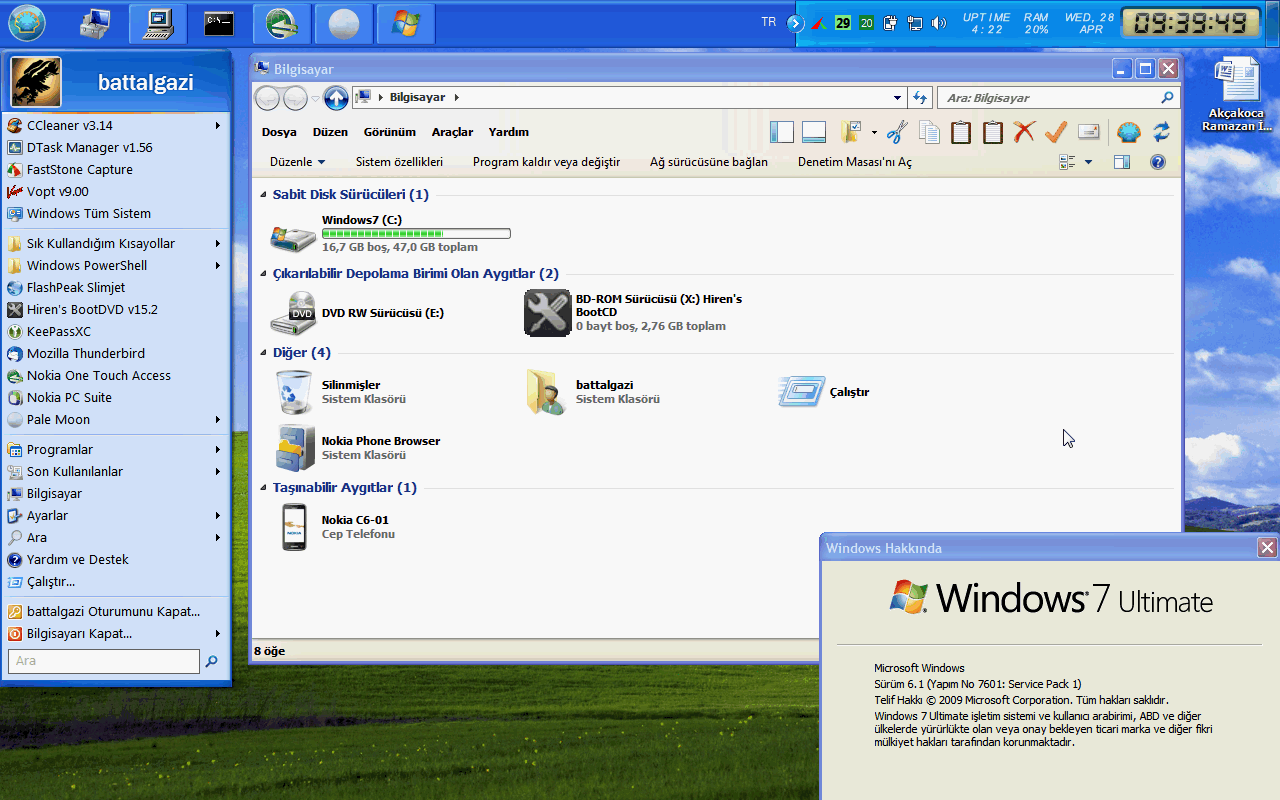Click the blue help question mark icon
This screenshot has width=1280, height=800.
coord(1158,162)
